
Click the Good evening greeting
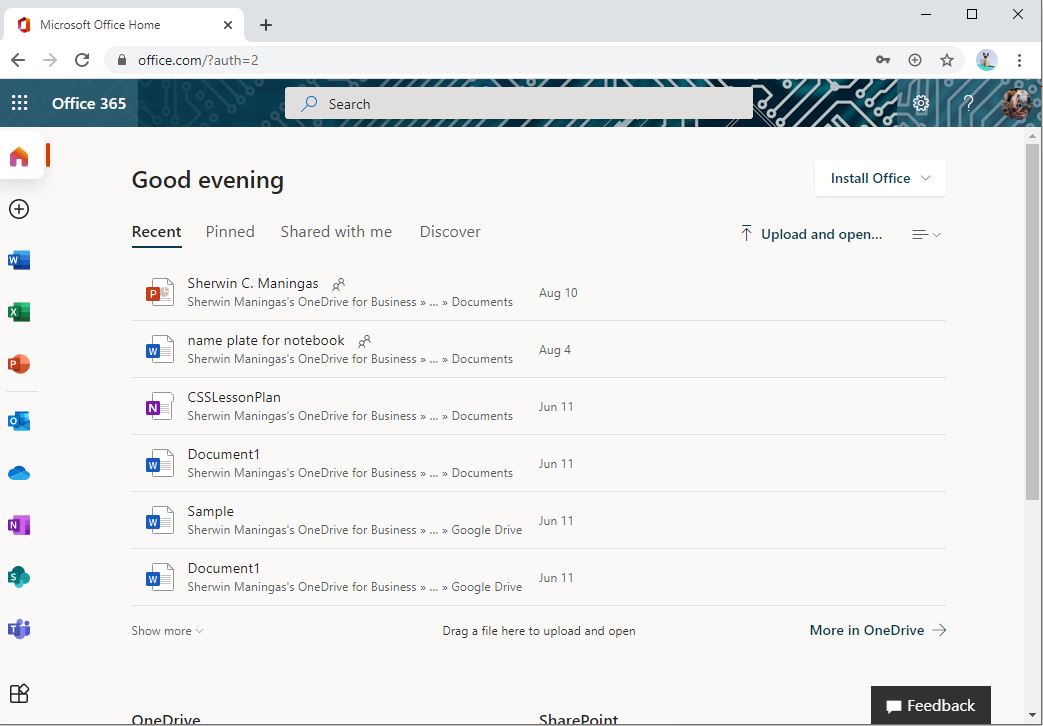208,180
